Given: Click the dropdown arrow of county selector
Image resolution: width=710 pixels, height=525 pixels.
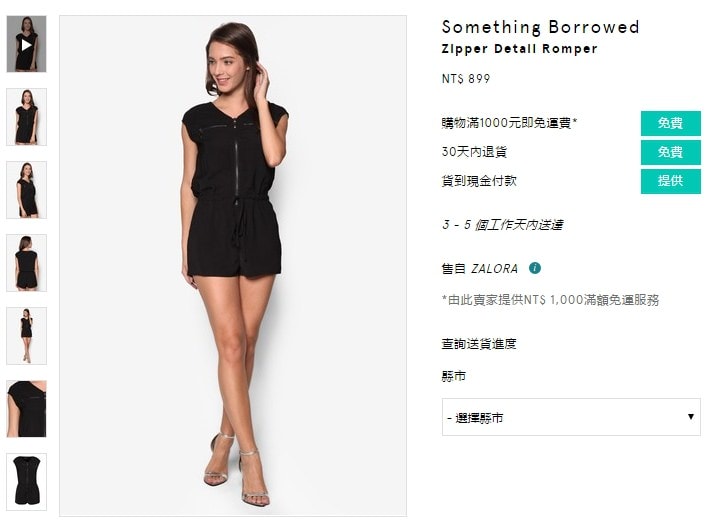Looking at the screenshot, I should click(691, 417).
